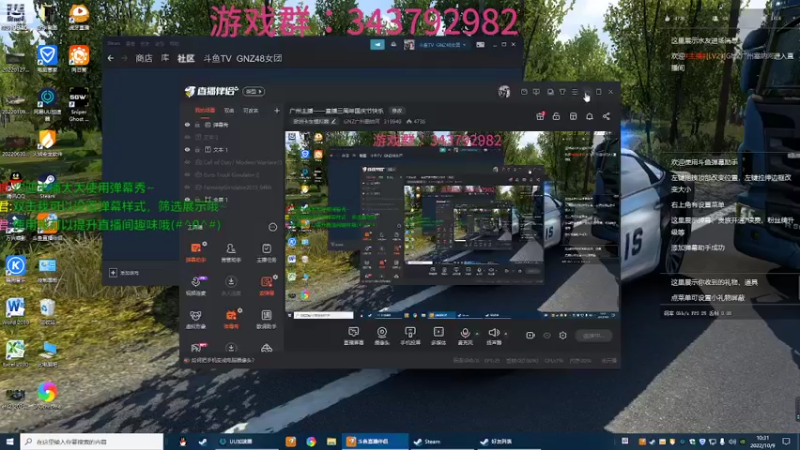The width and height of the screenshot is (800, 450).
Task: Click the 修改 button beside the stream title
Action: coord(397,111)
